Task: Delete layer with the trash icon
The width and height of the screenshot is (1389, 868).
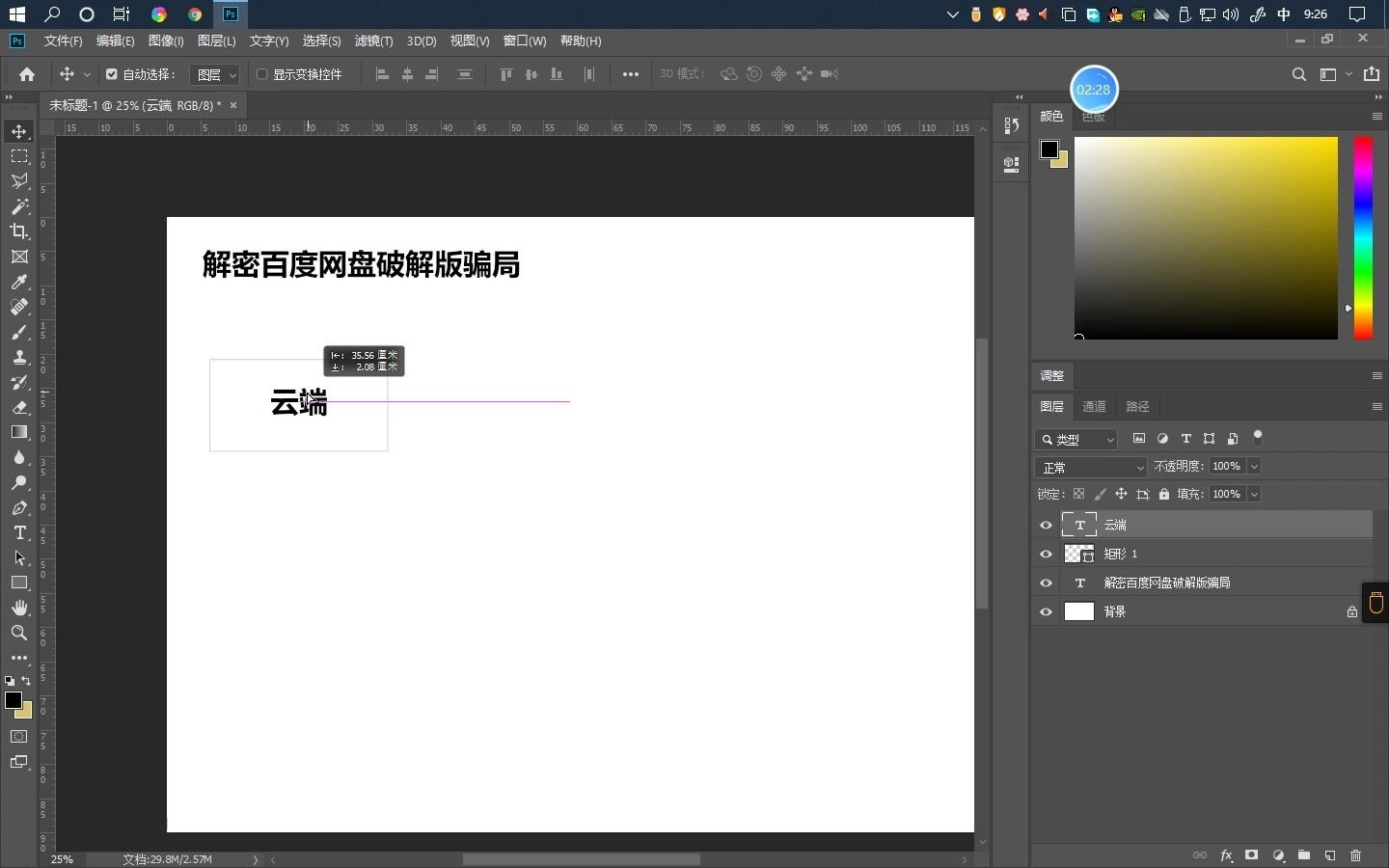Action: [x=1355, y=855]
